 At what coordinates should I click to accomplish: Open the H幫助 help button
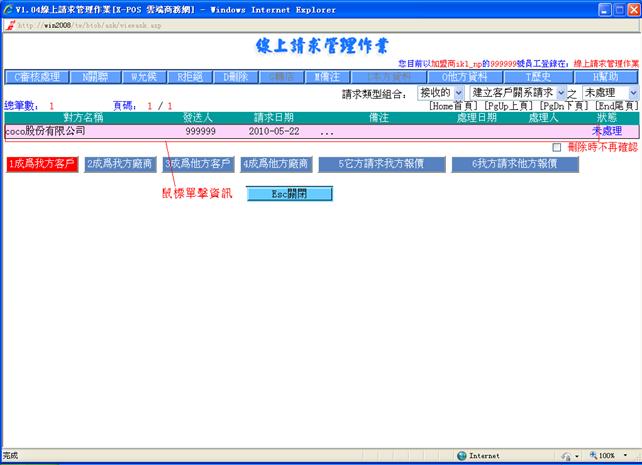click(604, 76)
